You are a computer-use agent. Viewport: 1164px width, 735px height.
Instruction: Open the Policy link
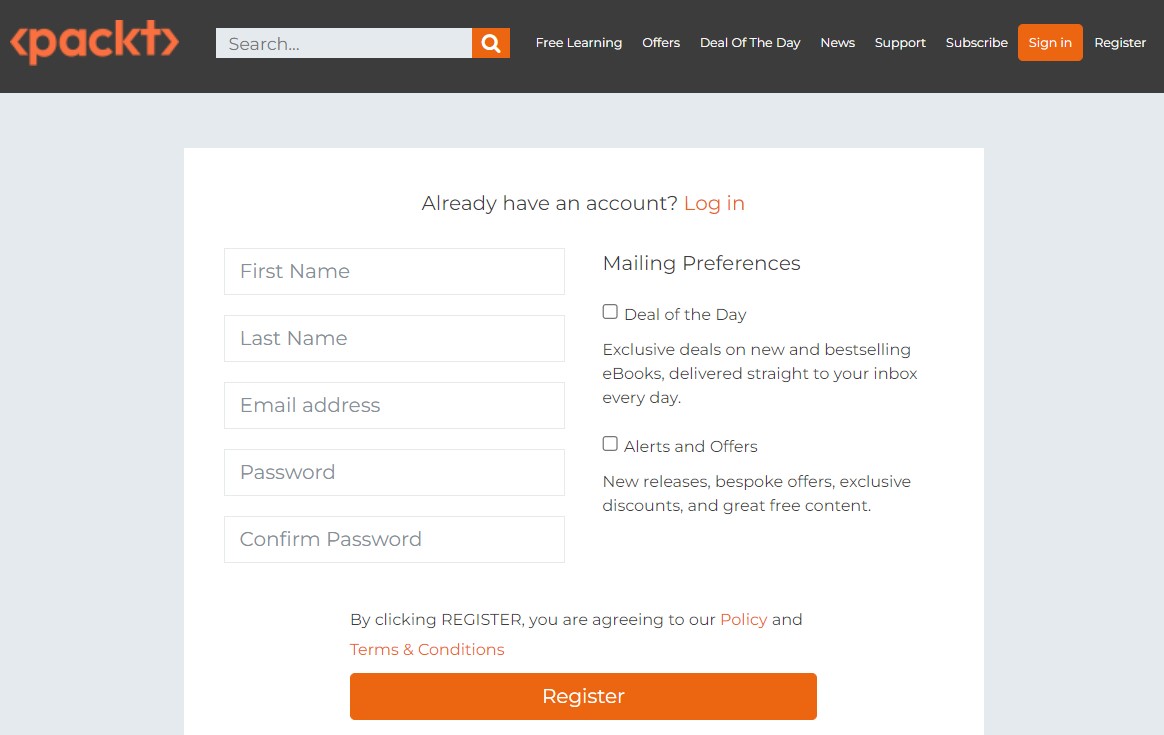point(743,619)
